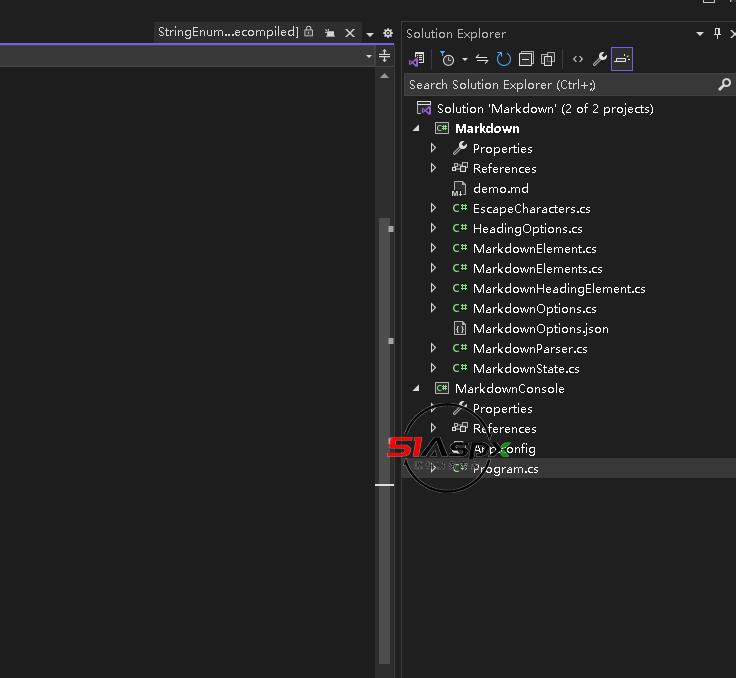Expand the MarkdownState.cs node
This screenshot has width=736, height=678.
(x=433, y=368)
